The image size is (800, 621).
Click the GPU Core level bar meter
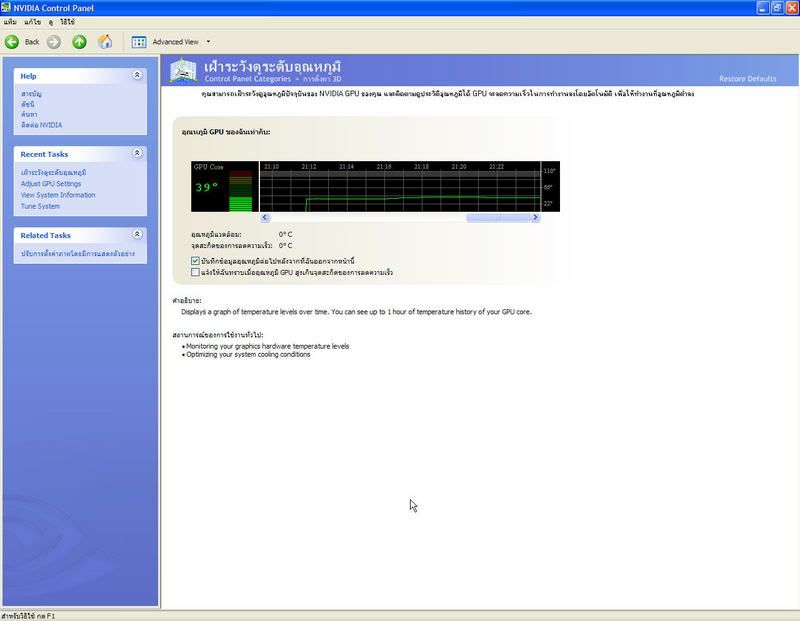click(x=240, y=191)
